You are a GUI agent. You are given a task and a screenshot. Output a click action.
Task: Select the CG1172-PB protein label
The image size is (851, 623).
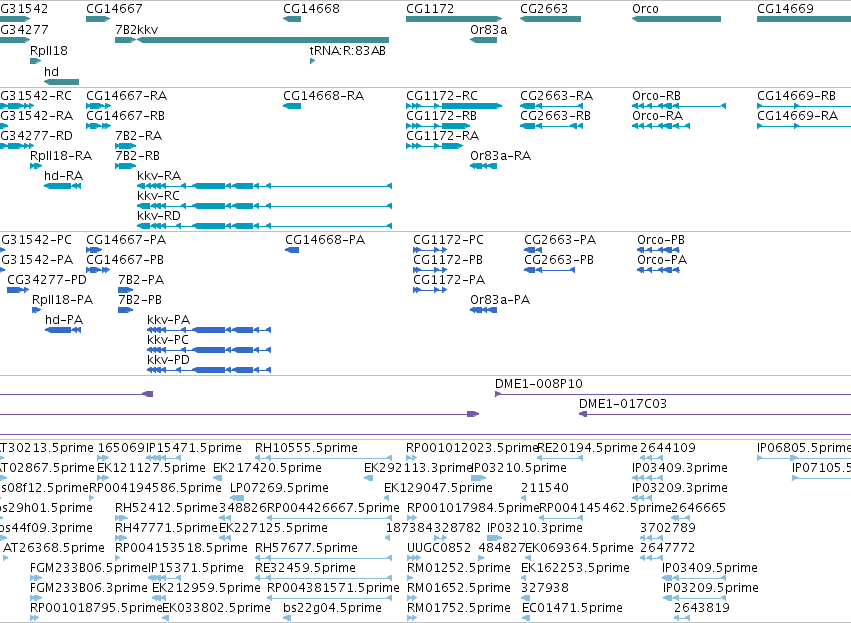click(448, 260)
